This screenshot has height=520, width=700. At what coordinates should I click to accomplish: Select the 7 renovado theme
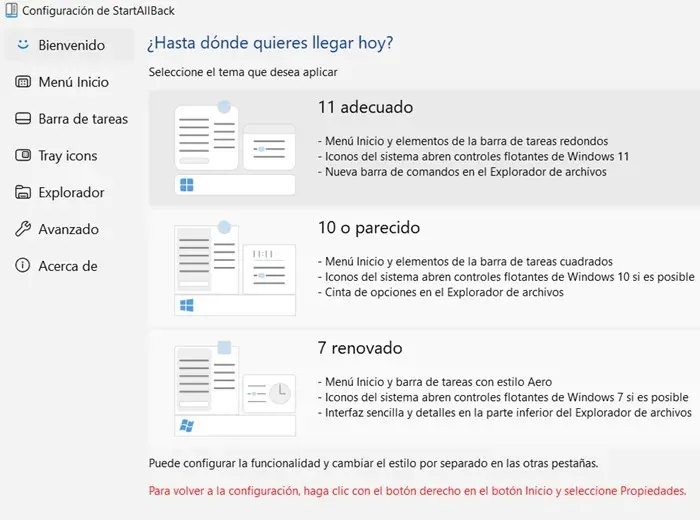(424, 389)
